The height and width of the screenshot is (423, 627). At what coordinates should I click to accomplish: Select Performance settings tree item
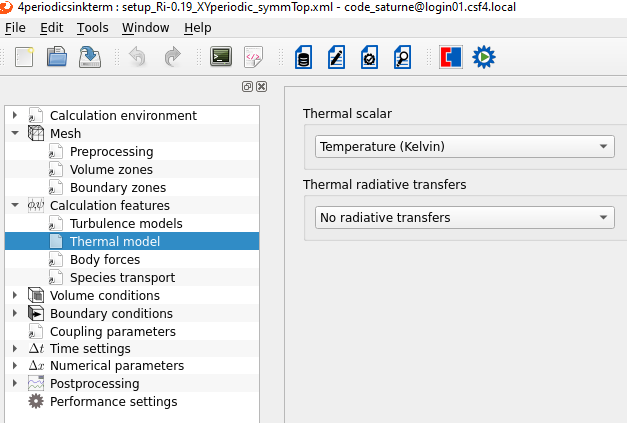(113, 401)
